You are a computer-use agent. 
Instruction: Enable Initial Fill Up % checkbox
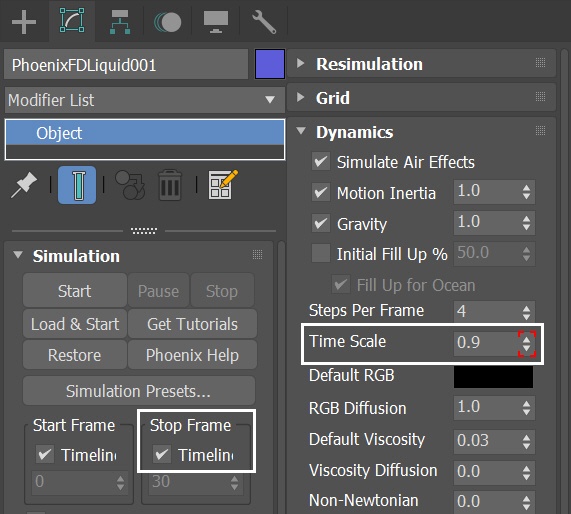click(x=321, y=253)
